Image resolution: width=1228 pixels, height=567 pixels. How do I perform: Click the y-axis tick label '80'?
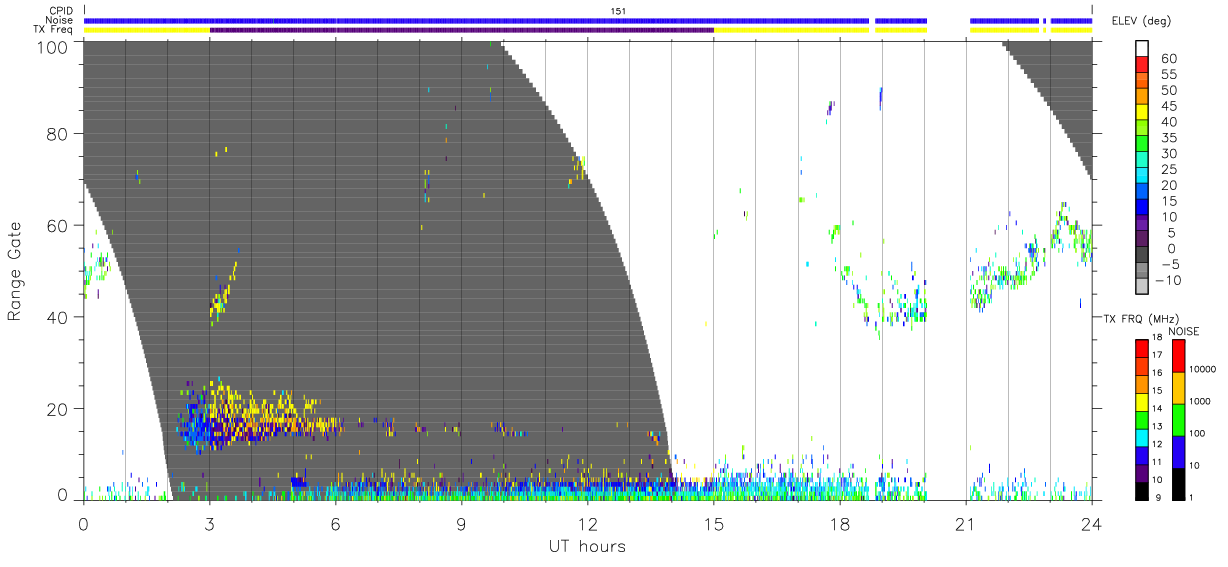point(59,134)
